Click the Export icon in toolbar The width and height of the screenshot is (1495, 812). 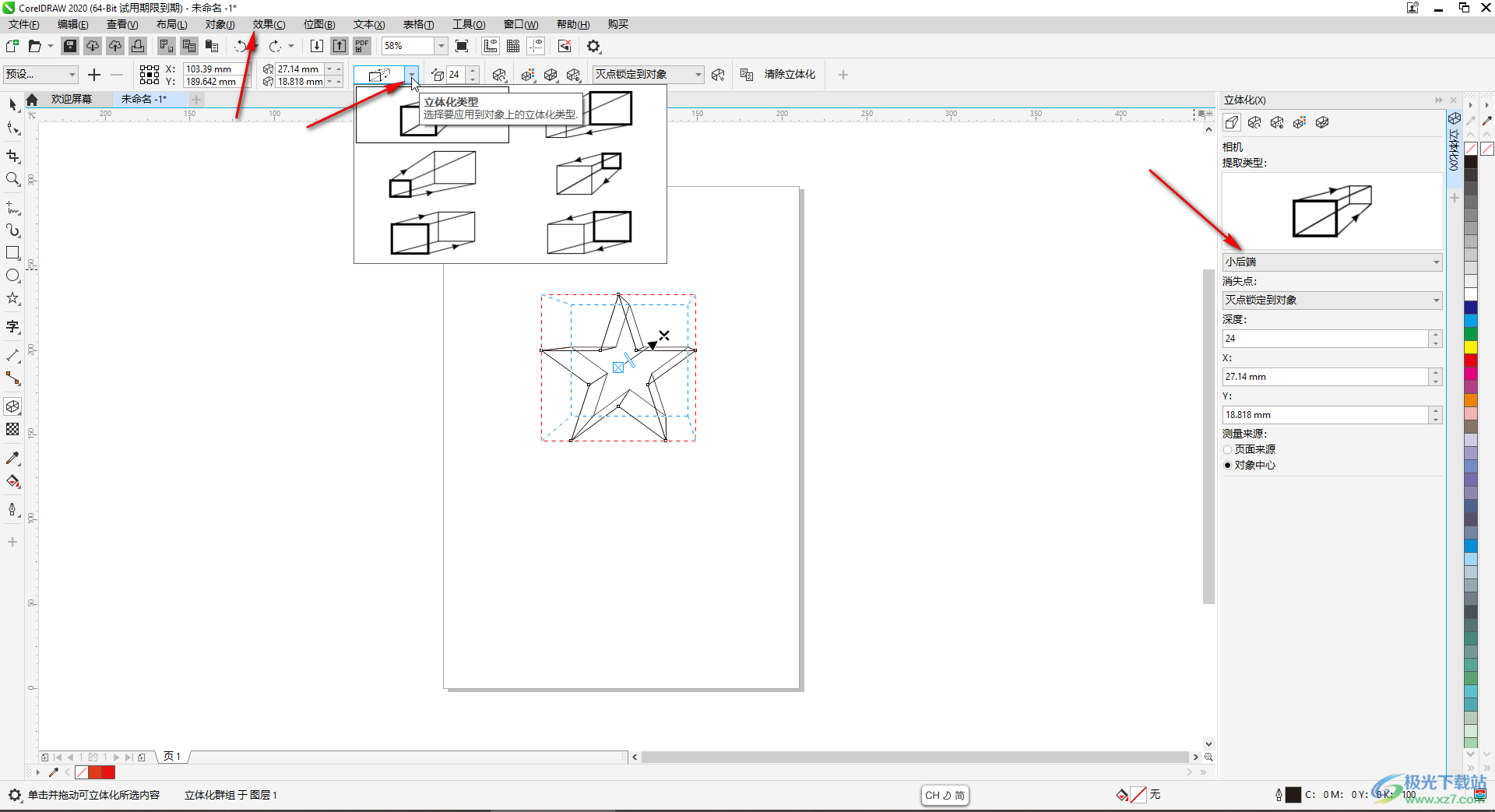pyautogui.click(x=339, y=46)
